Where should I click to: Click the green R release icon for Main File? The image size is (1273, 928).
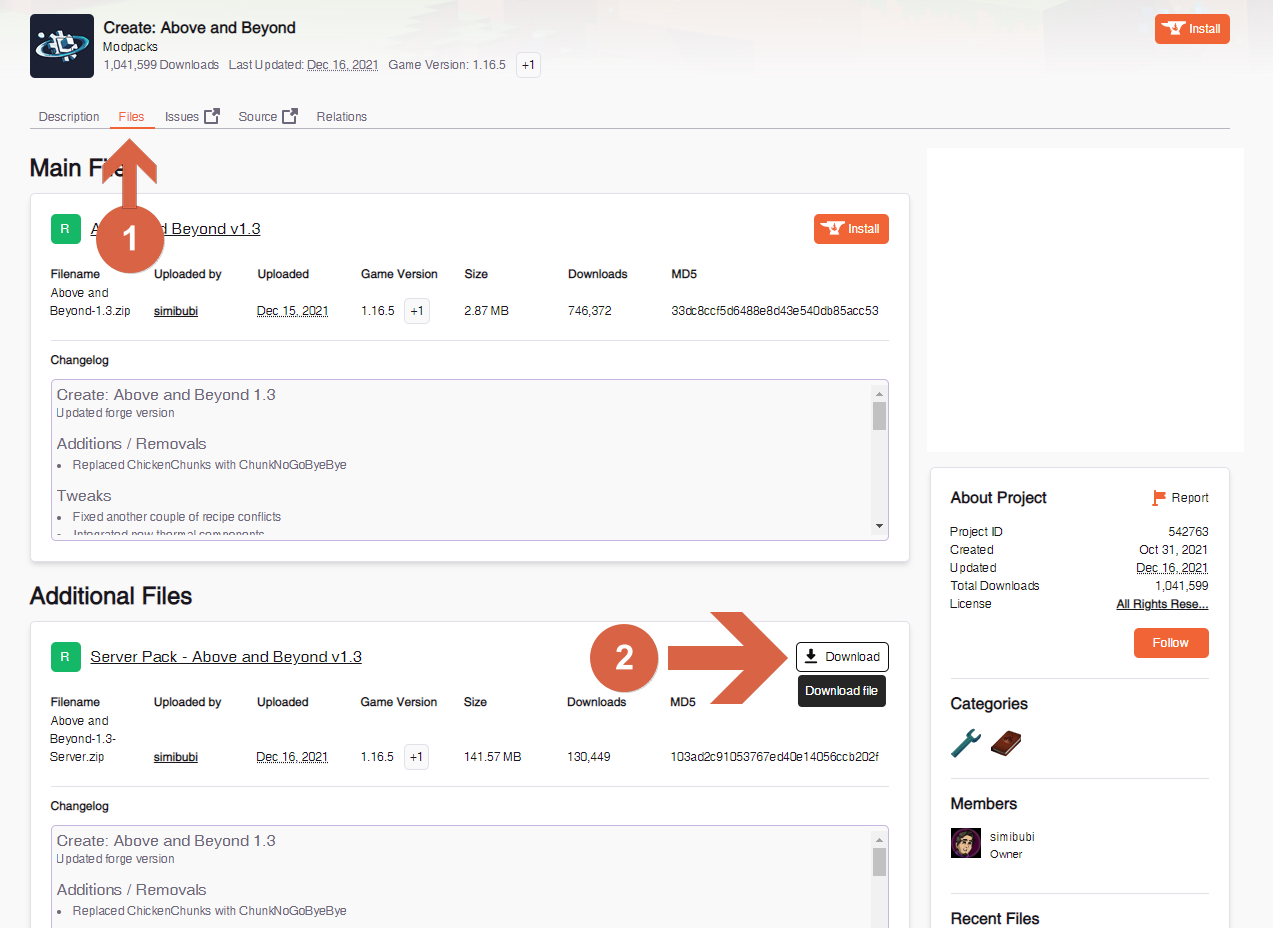(x=65, y=229)
